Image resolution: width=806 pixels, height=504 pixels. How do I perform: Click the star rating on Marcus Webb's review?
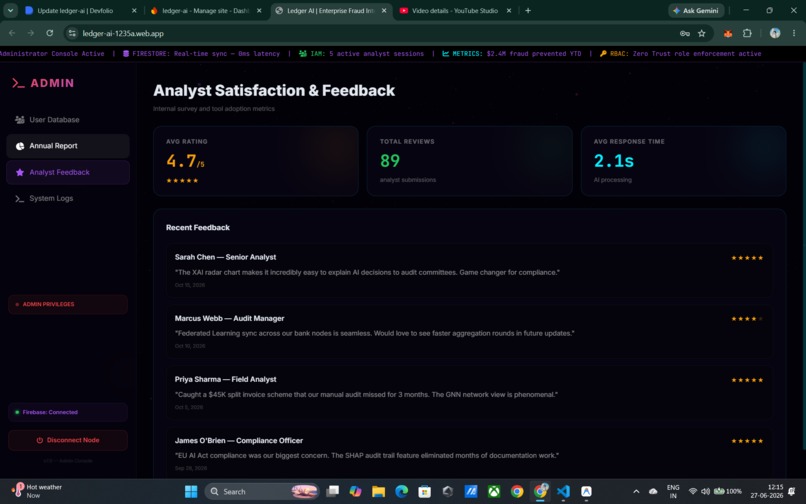(x=747, y=319)
